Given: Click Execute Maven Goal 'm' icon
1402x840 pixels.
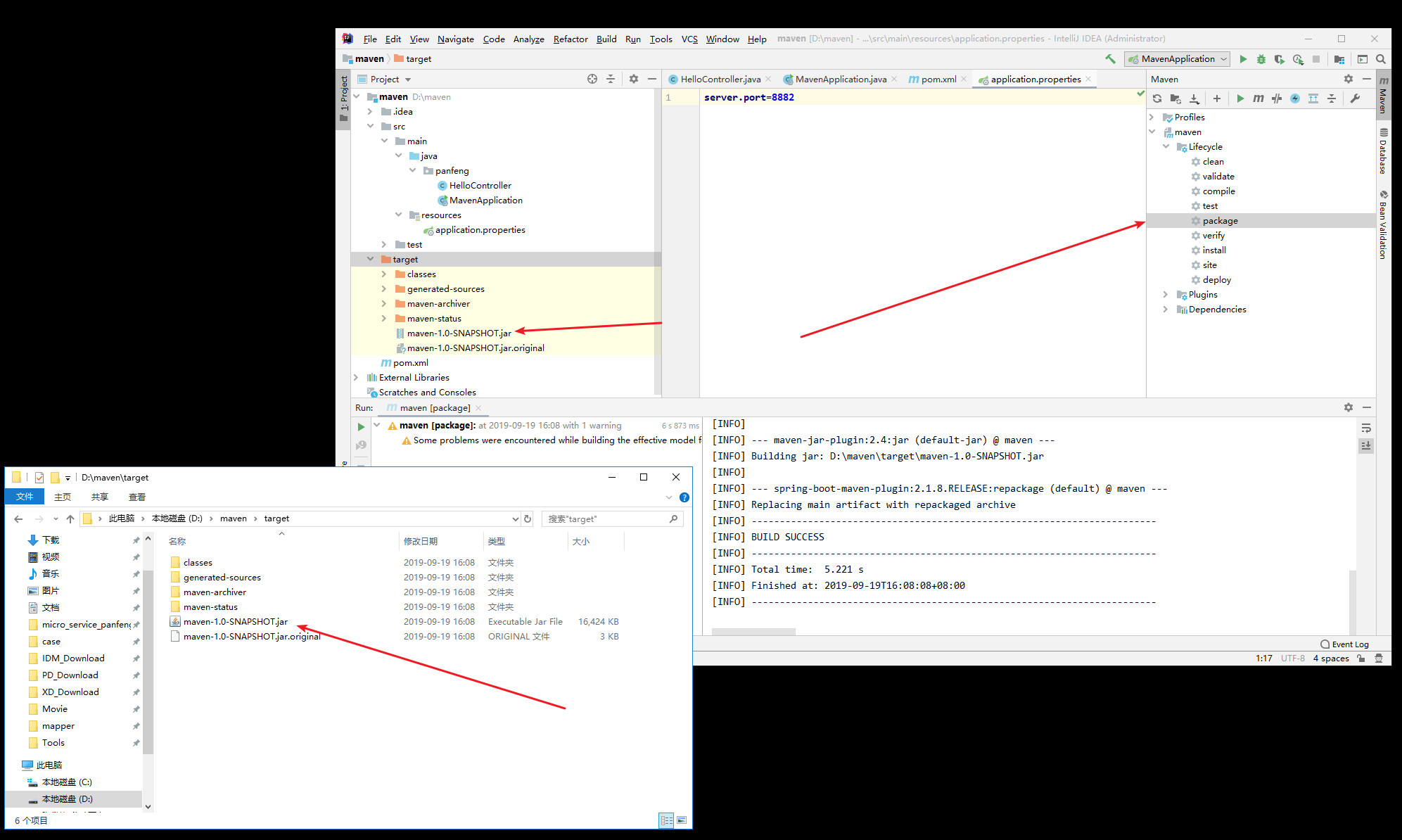Looking at the screenshot, I should click(x=1258, y=98).
